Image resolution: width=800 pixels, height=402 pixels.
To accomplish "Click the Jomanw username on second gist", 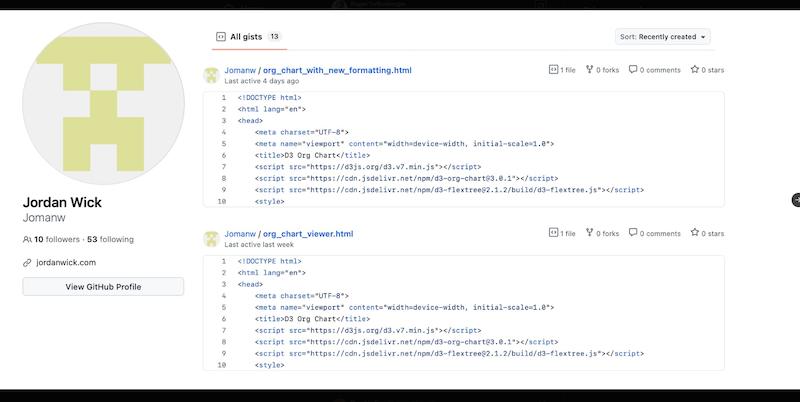I will 240,234.
